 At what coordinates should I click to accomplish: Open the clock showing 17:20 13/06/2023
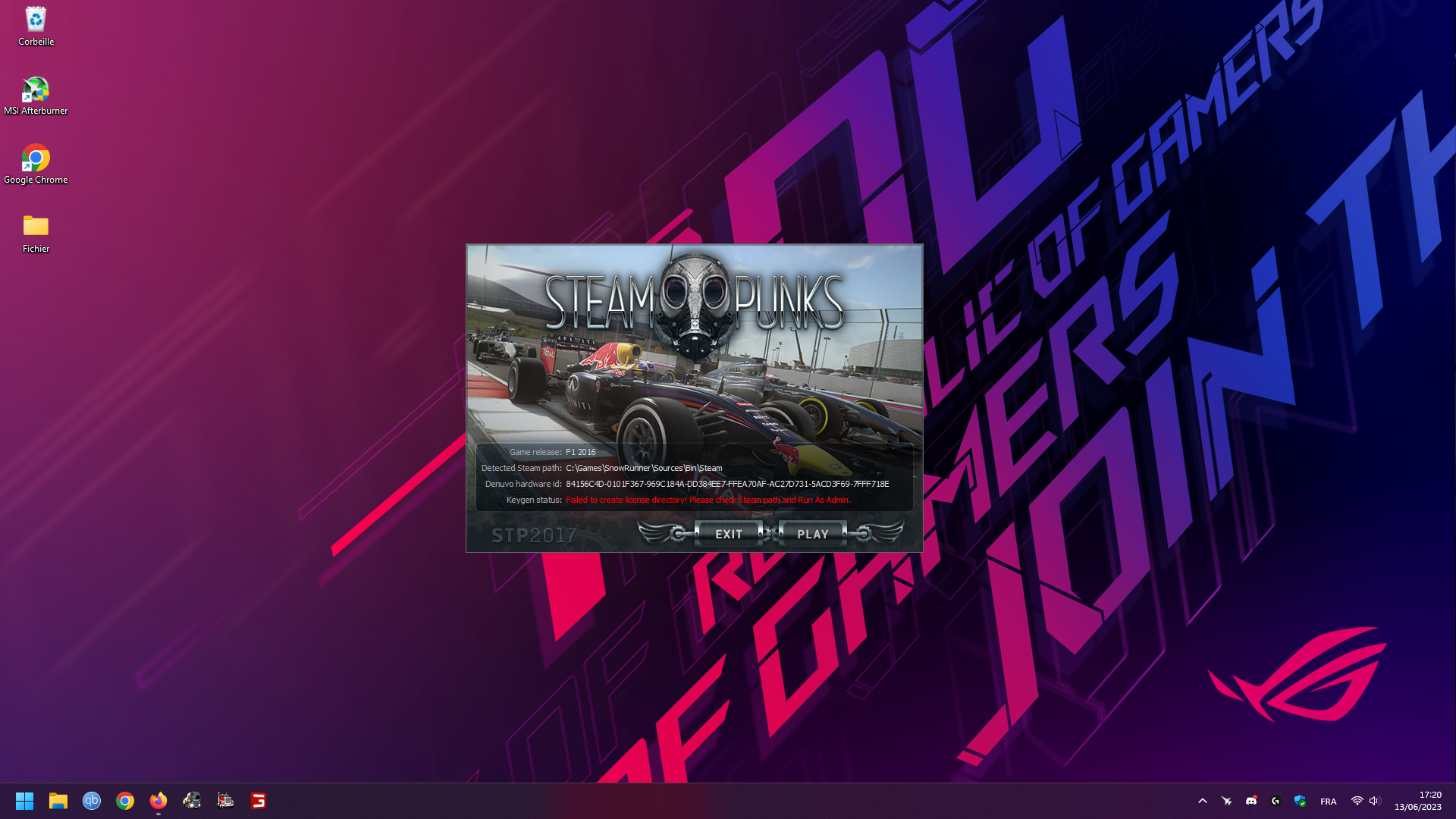[x=1417, y=801]
